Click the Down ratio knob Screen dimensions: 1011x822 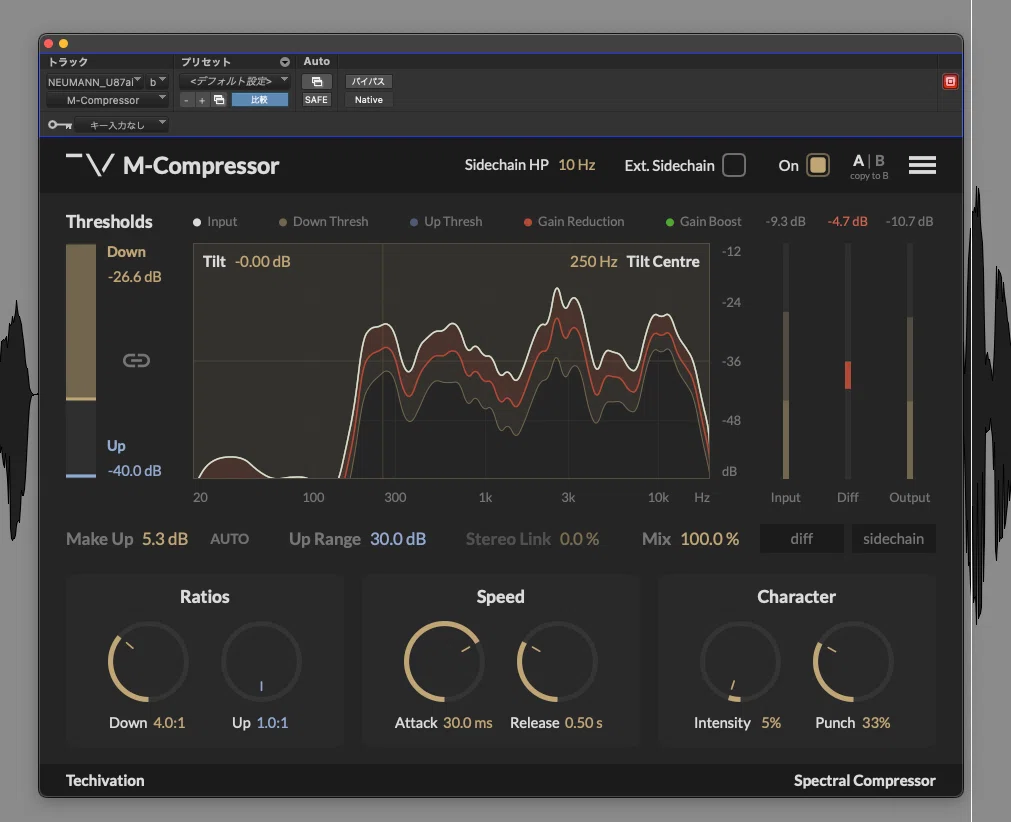click(x=148, y=661)
